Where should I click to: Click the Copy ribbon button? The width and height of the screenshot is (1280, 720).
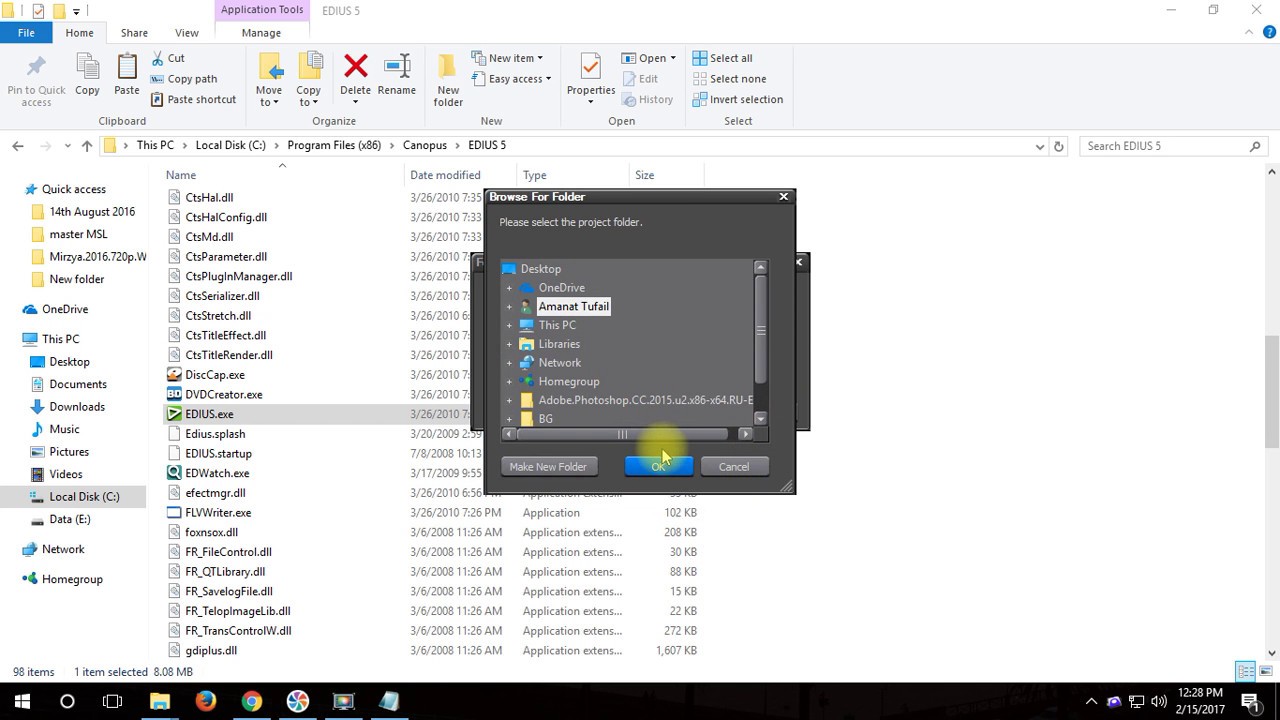click(x=87, y=77)
